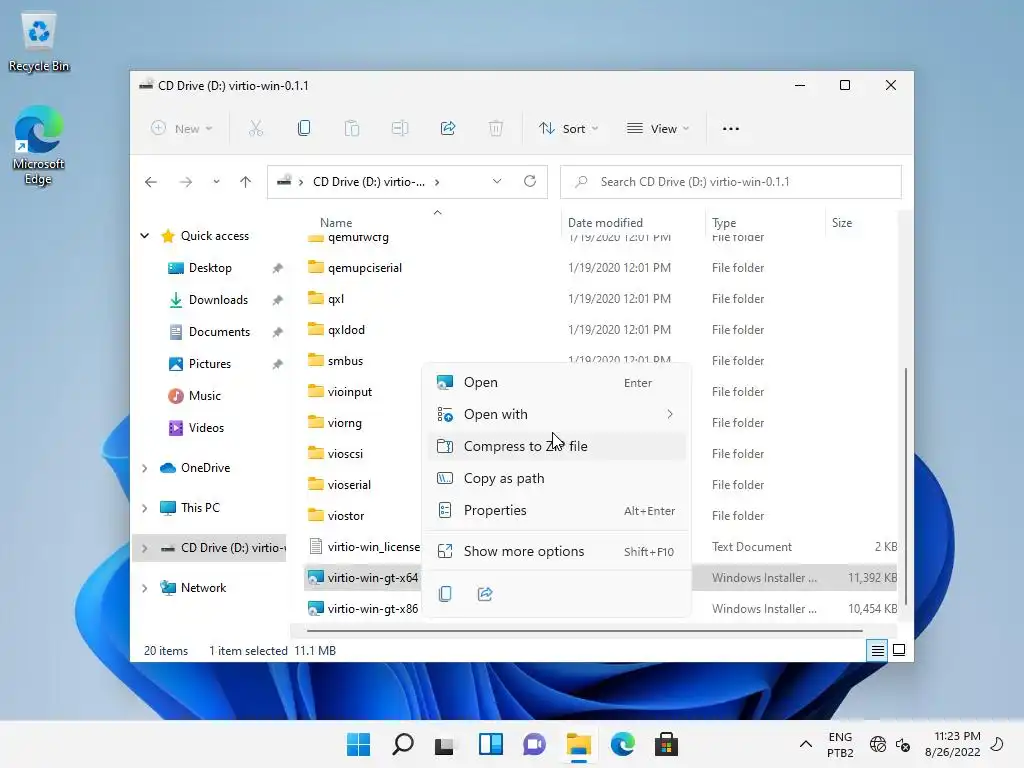Expand CD Drive (D:) node in sidebar
The height and width of the screenshot is (768, 1024).
[x=145, y=548]
